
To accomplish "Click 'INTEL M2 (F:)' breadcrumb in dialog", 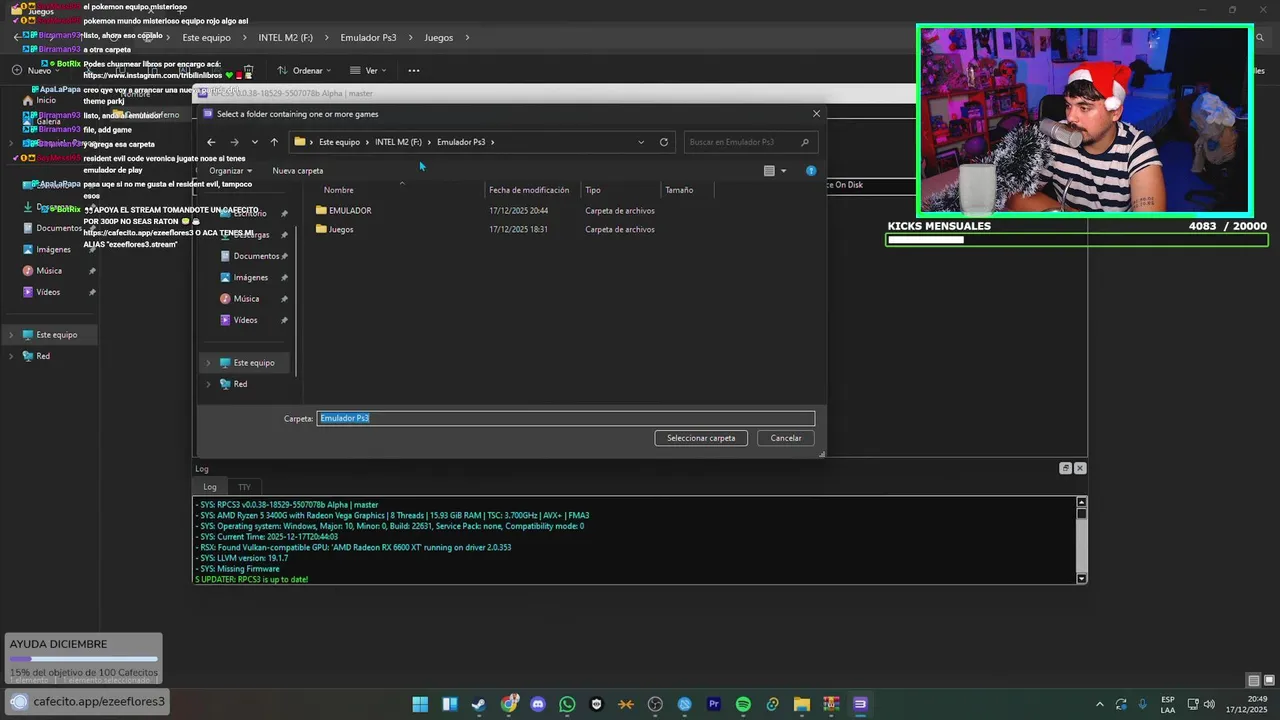I will coord(398,142).
